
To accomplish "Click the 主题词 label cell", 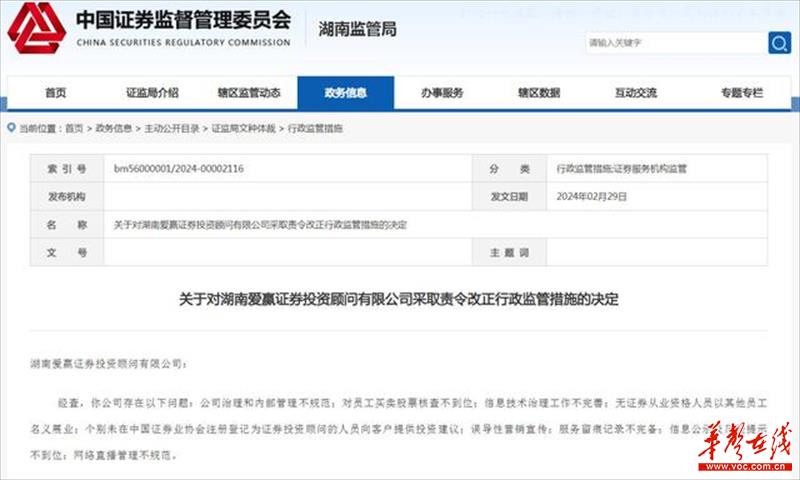I will point(509,252).
